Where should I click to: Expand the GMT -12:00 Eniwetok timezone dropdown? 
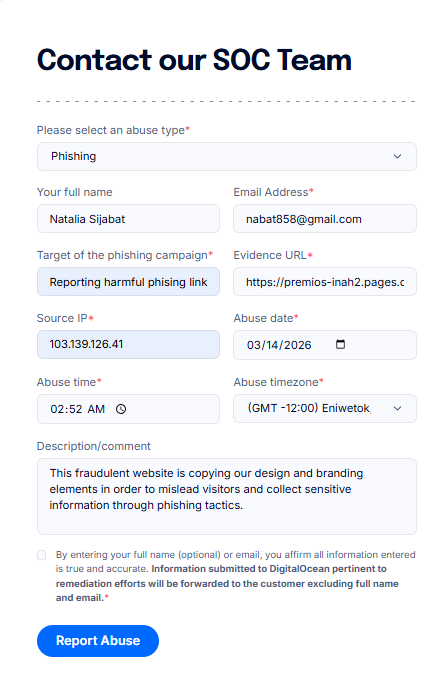click(325, 408)
